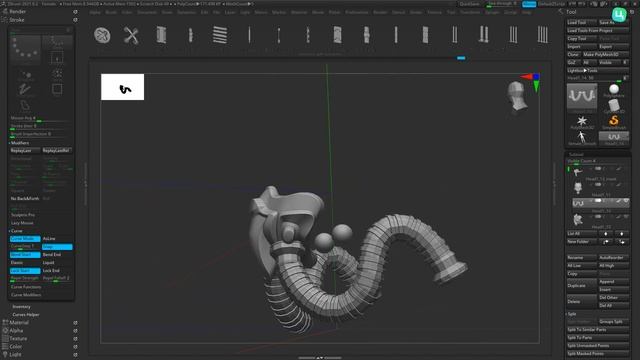Click the Append subtool button

pyautogui.click(x=613, y=282)
